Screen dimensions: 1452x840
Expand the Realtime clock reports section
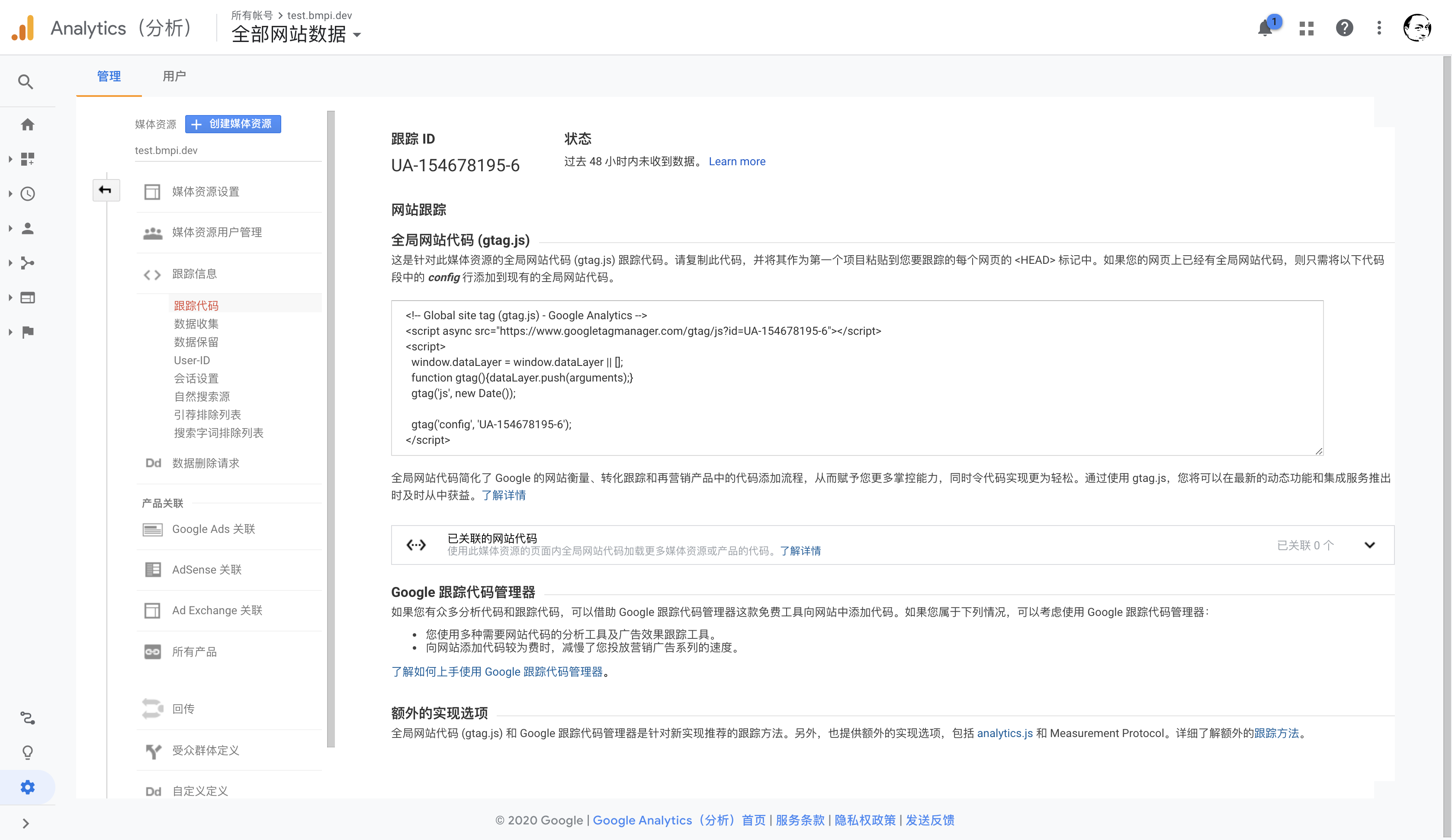click(x=27, y=194)
